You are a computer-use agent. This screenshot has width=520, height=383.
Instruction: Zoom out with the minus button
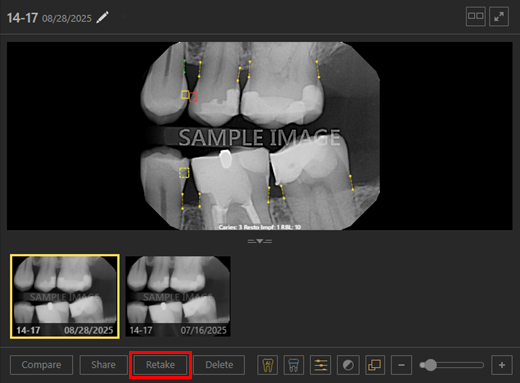(x=401, y=365)
